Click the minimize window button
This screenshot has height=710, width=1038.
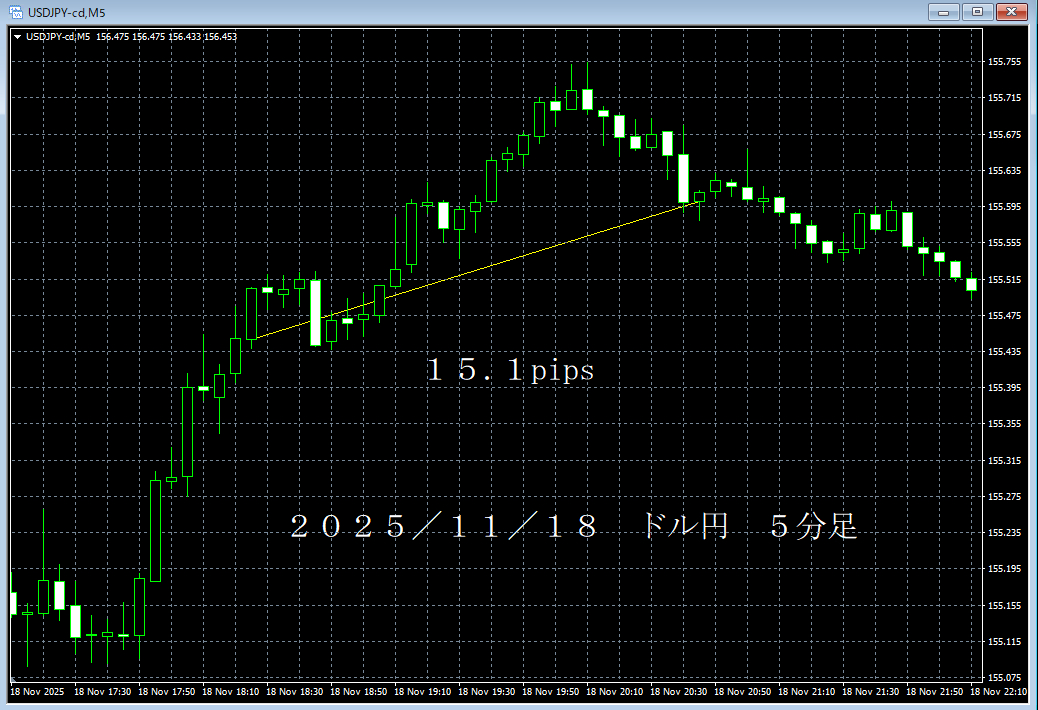pyautogui.click(x=942, y=11)
